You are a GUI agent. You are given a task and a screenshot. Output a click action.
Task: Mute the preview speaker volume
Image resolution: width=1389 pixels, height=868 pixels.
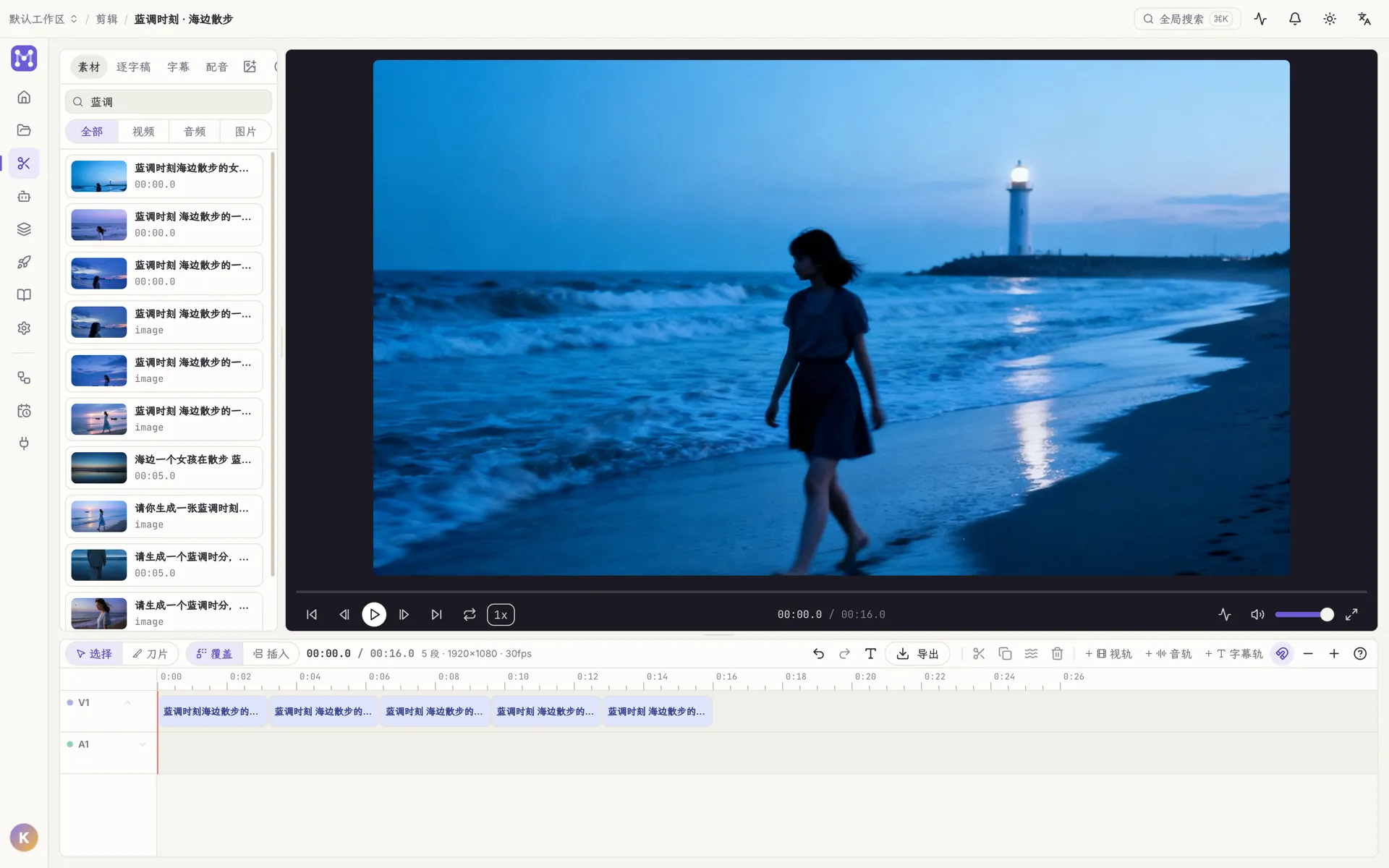1257,614
